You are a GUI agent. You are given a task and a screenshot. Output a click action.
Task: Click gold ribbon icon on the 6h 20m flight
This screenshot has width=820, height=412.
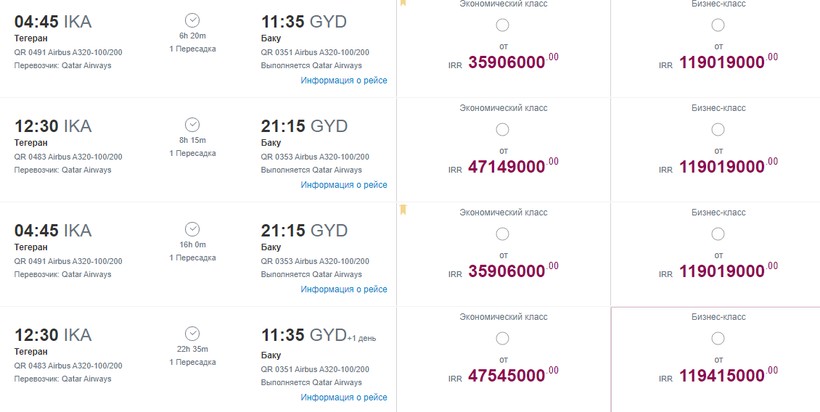point(403,3)
